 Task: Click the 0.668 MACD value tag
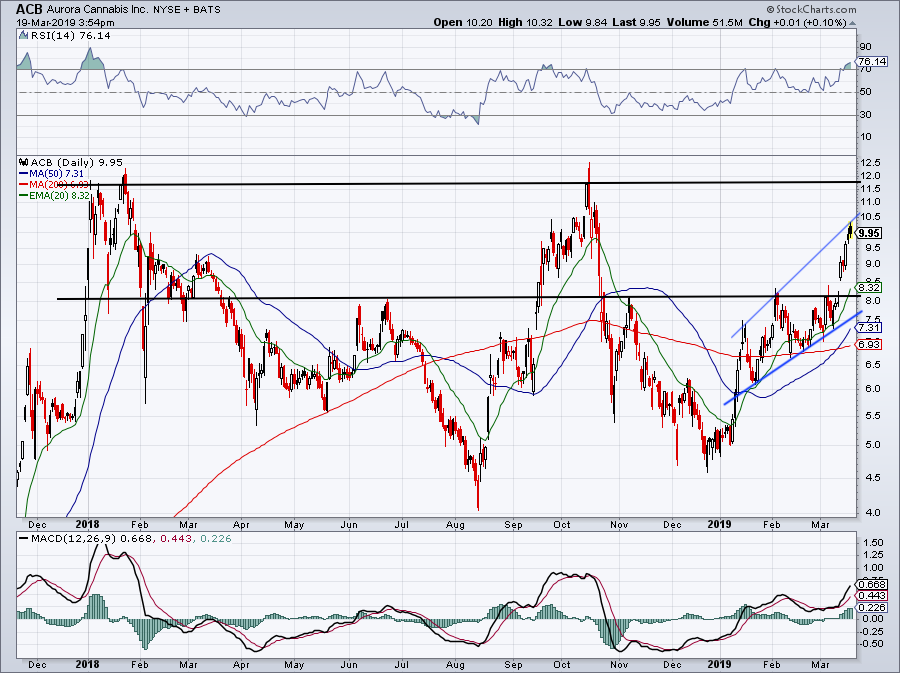pyautogui.click(x=871, y=585)
